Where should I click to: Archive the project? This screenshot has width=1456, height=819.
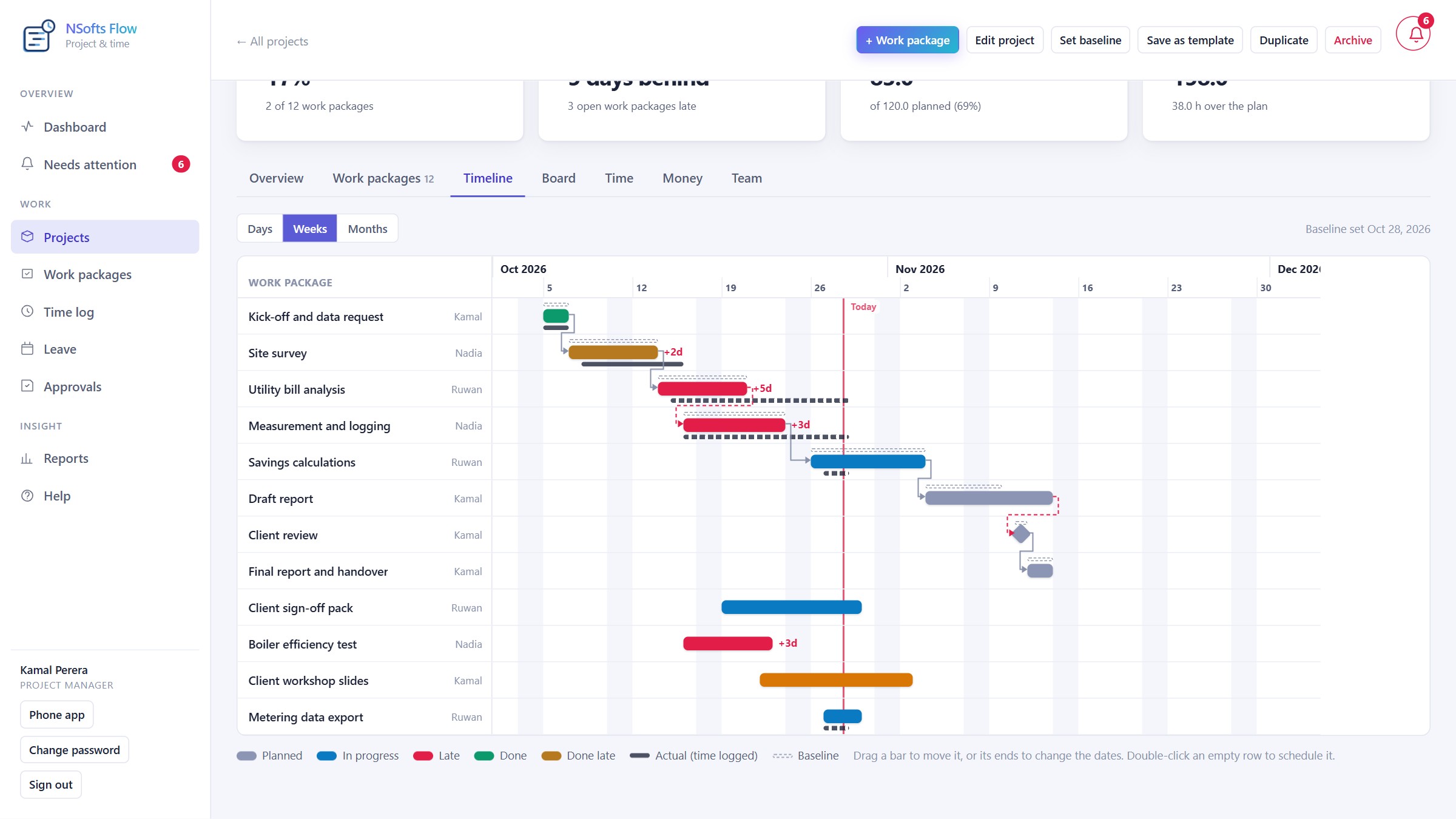1353,40
